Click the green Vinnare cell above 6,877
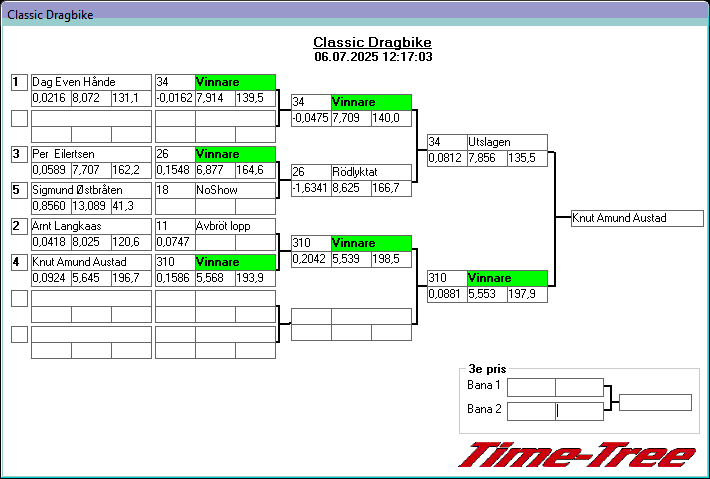The height and width of the screenshot is (479, 710). (235, 154)
